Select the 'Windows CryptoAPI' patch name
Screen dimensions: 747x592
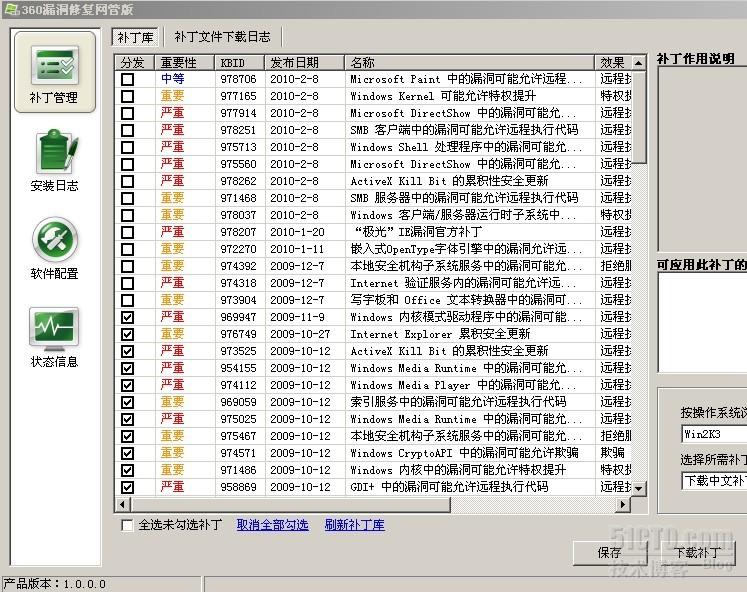point(464,453)
